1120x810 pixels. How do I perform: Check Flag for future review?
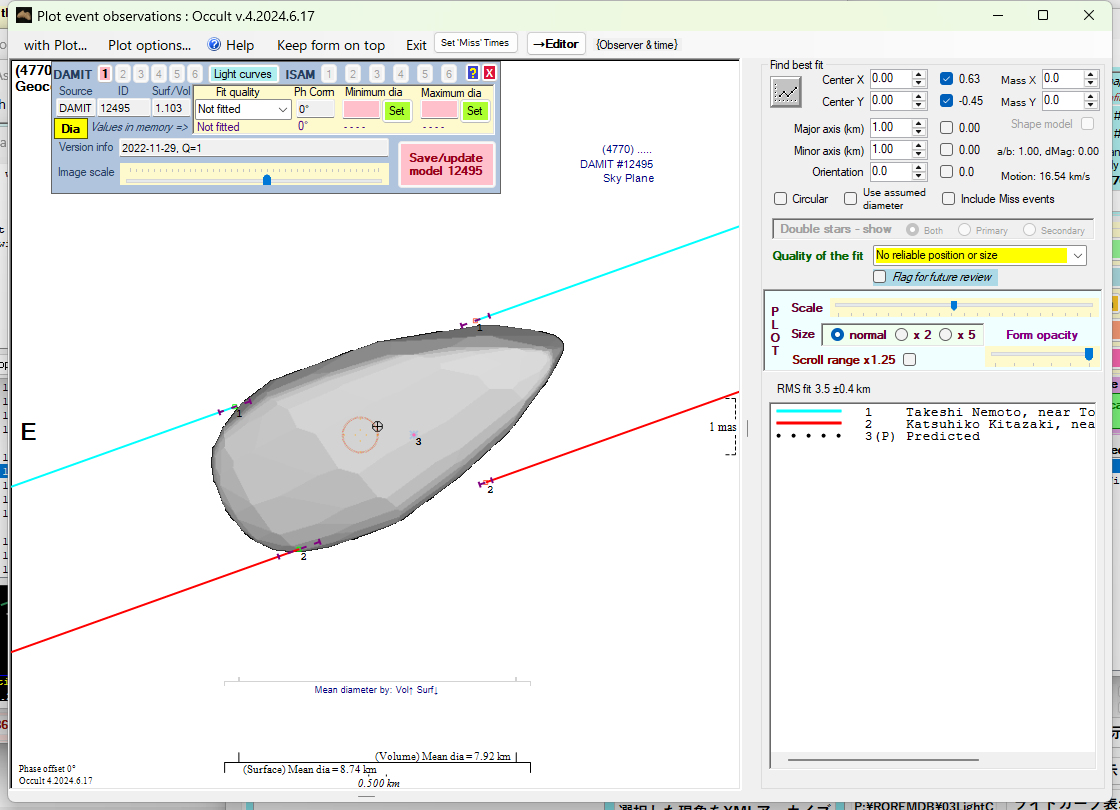[x=880, y=277]
